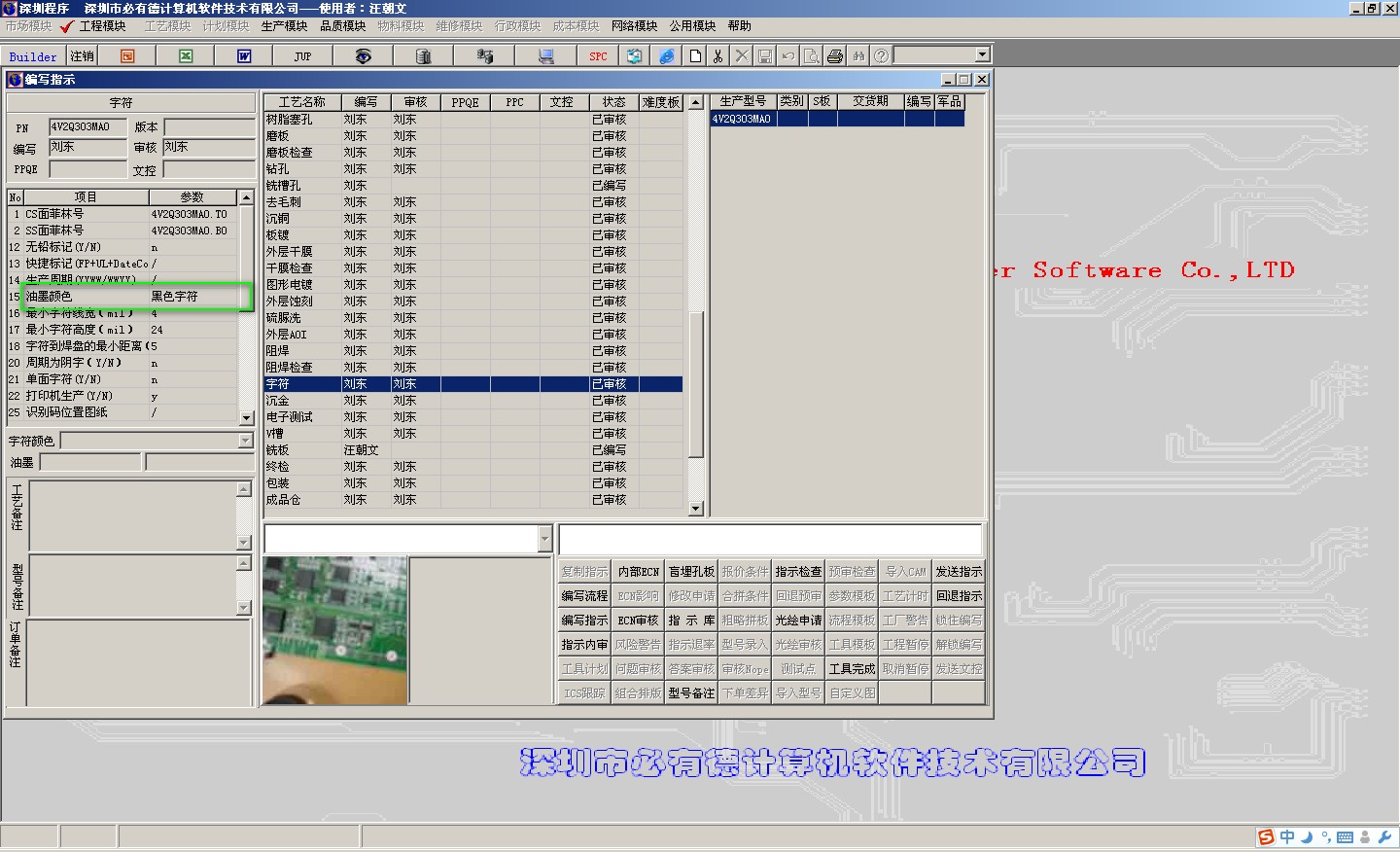Open the dropdown below the process table
This screenshot has width=1400, height=852.
pos(544,539)
